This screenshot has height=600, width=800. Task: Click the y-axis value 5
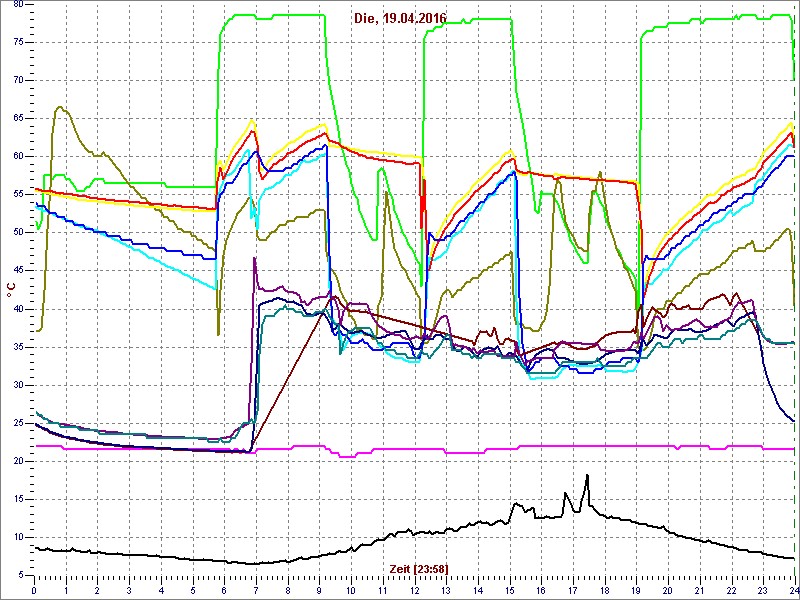(x=21, y=576)
